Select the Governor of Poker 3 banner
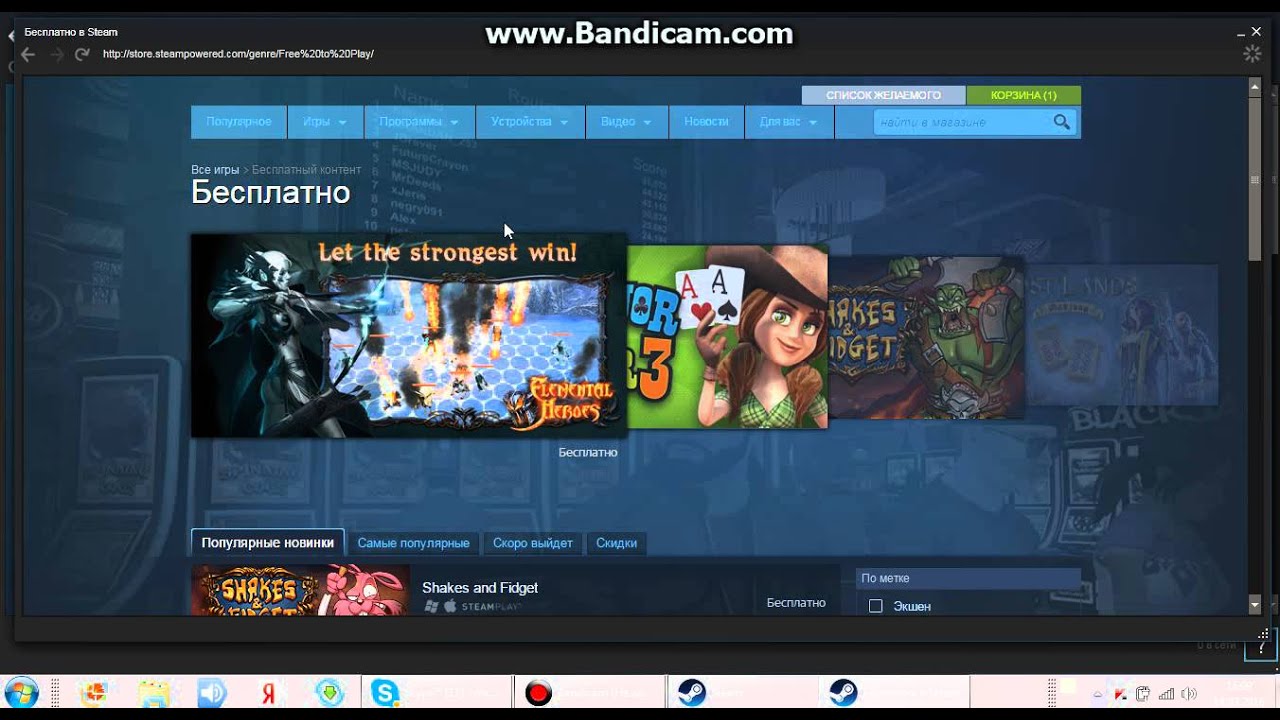 728,337
